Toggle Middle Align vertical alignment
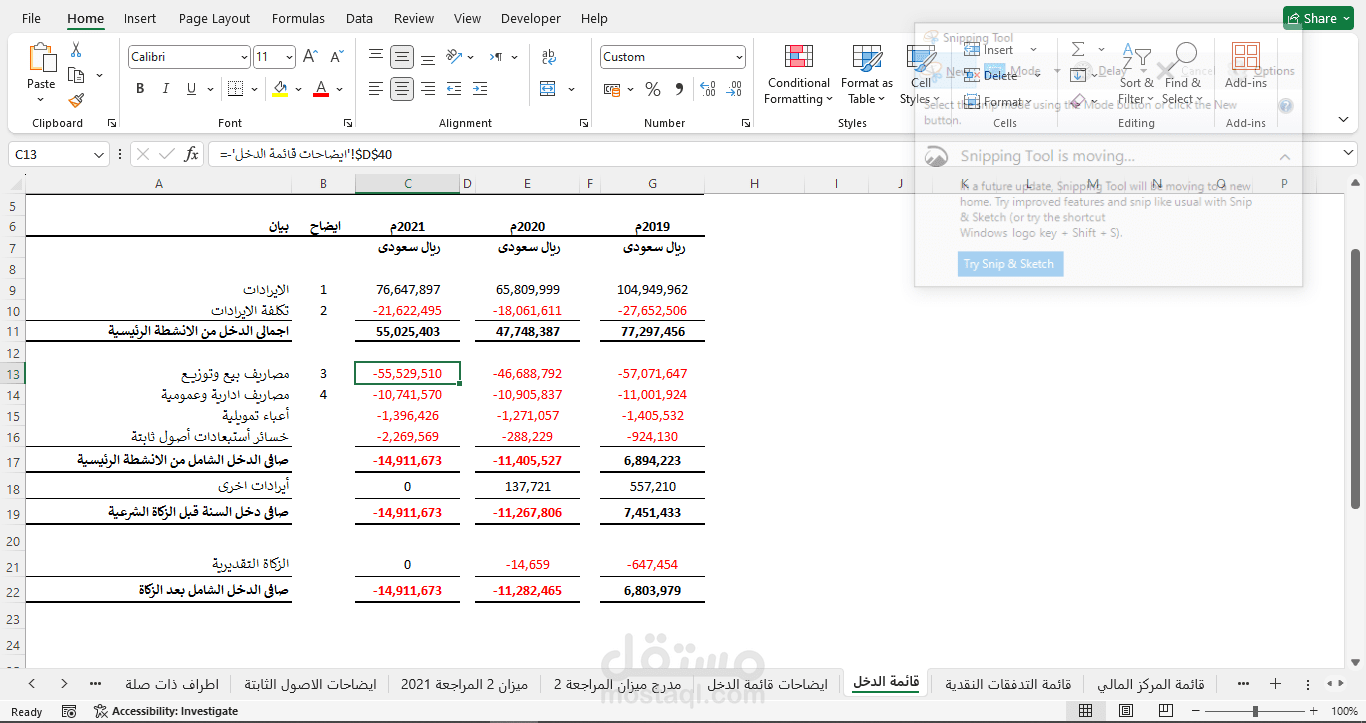The height and width of the screenshot is (723, 1366). [402, 57]
